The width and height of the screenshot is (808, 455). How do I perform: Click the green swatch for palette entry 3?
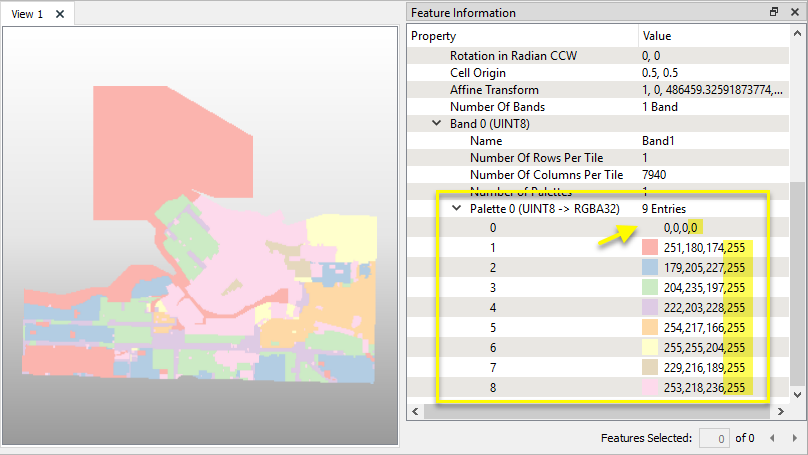coord(650,288)
